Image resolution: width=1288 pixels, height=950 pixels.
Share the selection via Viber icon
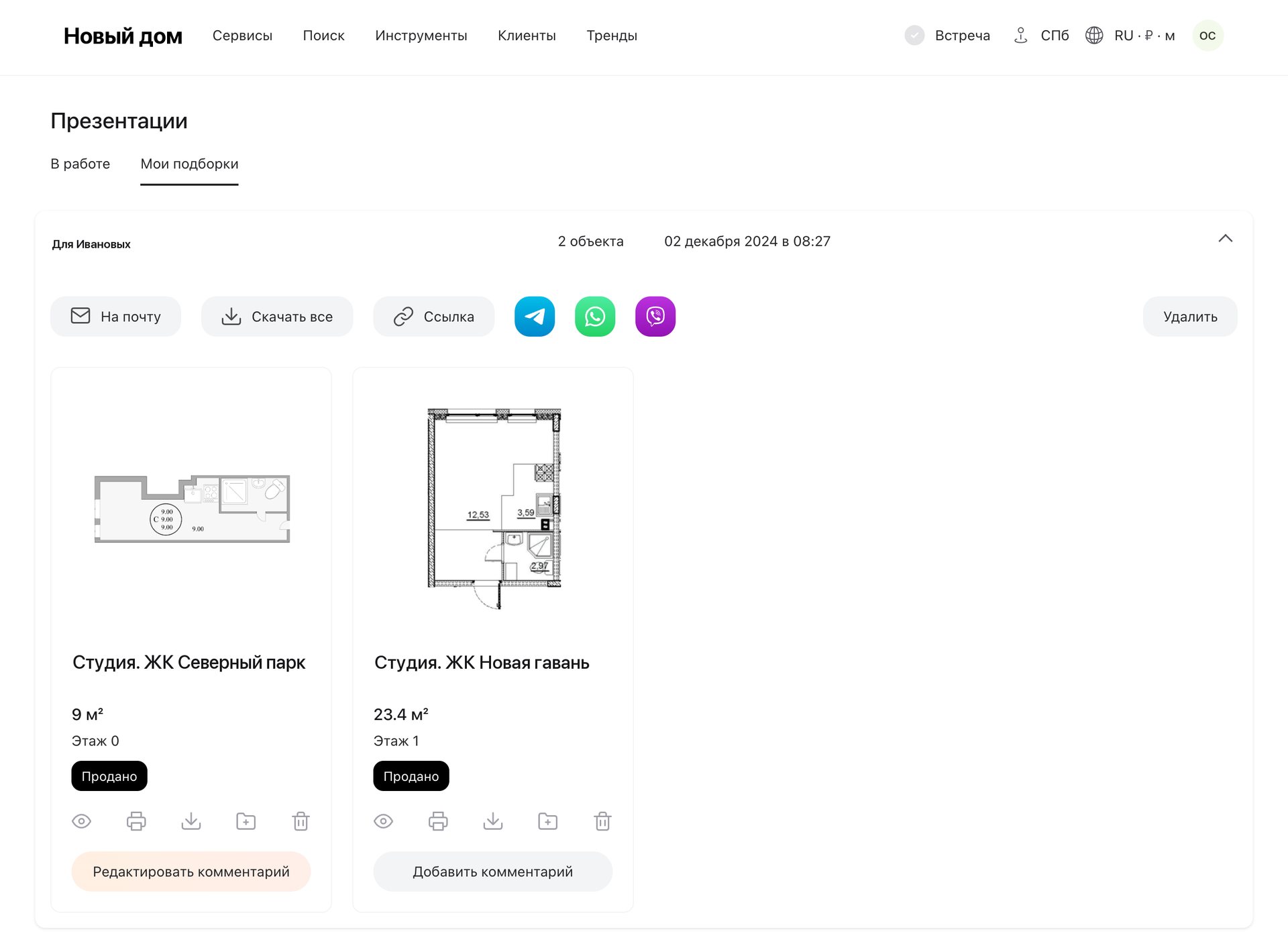click(655, 317)
